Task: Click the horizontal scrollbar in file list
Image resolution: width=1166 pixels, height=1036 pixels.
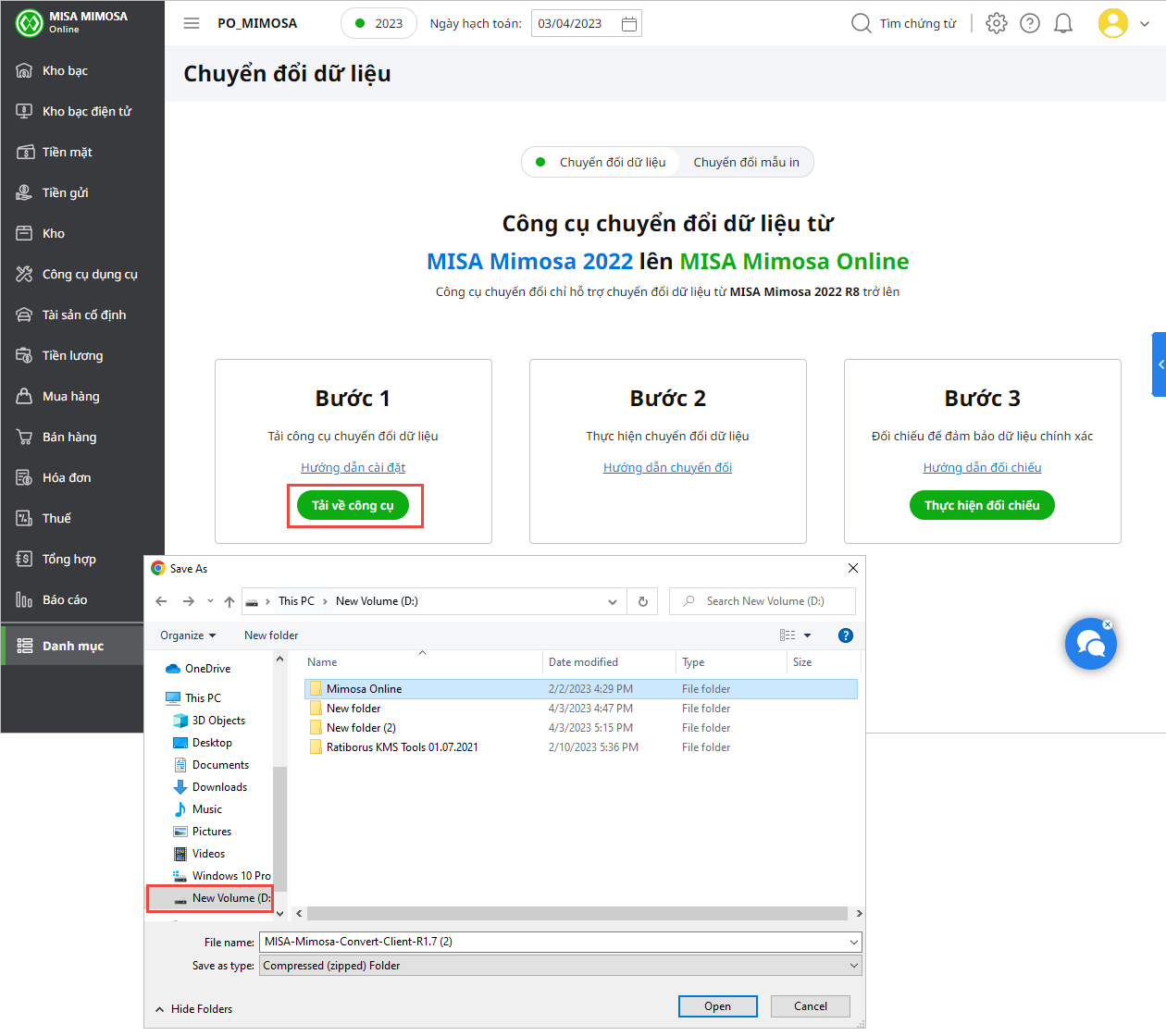Action: (x=577, y=913)
